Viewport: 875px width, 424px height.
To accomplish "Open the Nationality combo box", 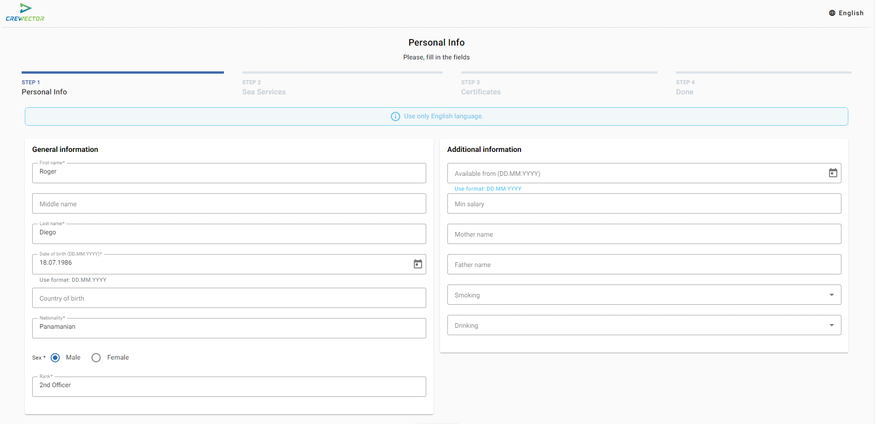I will coord(228,328).
